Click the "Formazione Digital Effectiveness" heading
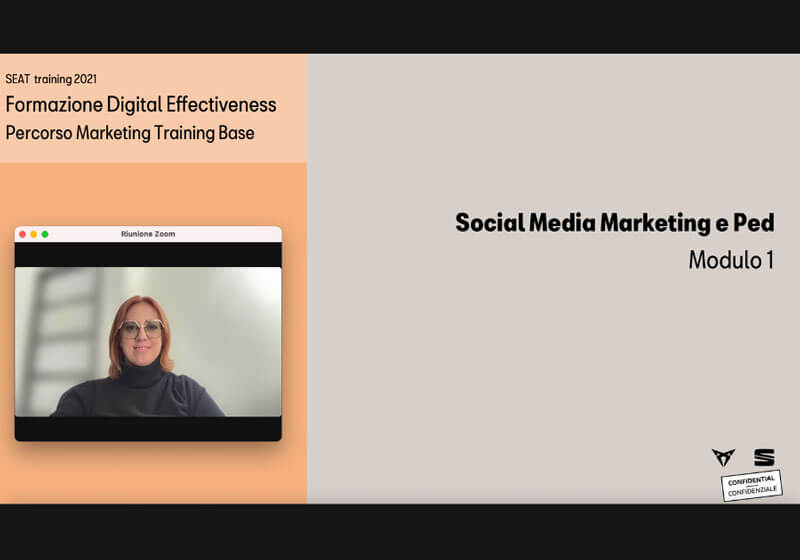The width and height of the screenshot is (800, 560). click(x=141, y=104)
